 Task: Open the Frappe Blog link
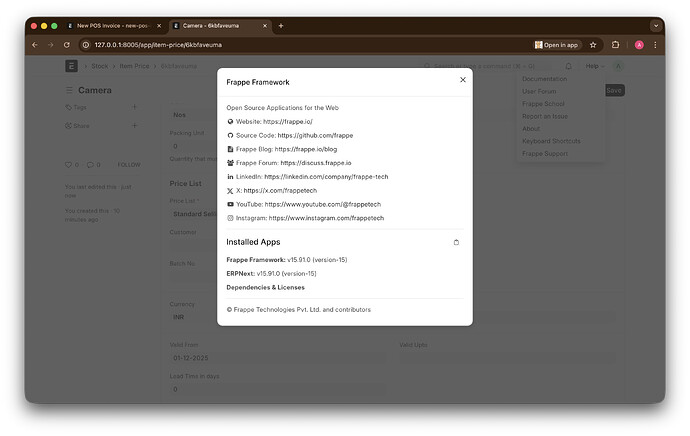[x=306, y=149]
